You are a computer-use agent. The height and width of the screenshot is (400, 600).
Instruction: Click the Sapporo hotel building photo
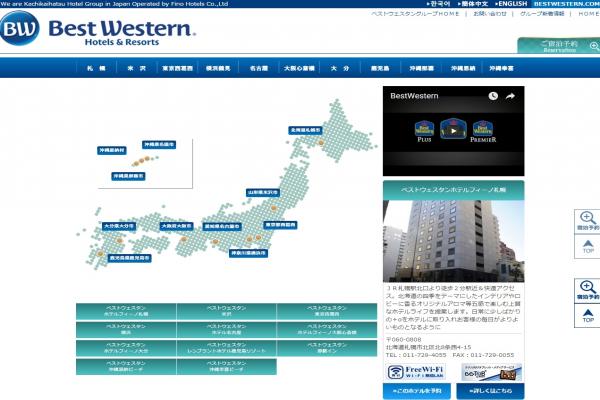point(453,241)
